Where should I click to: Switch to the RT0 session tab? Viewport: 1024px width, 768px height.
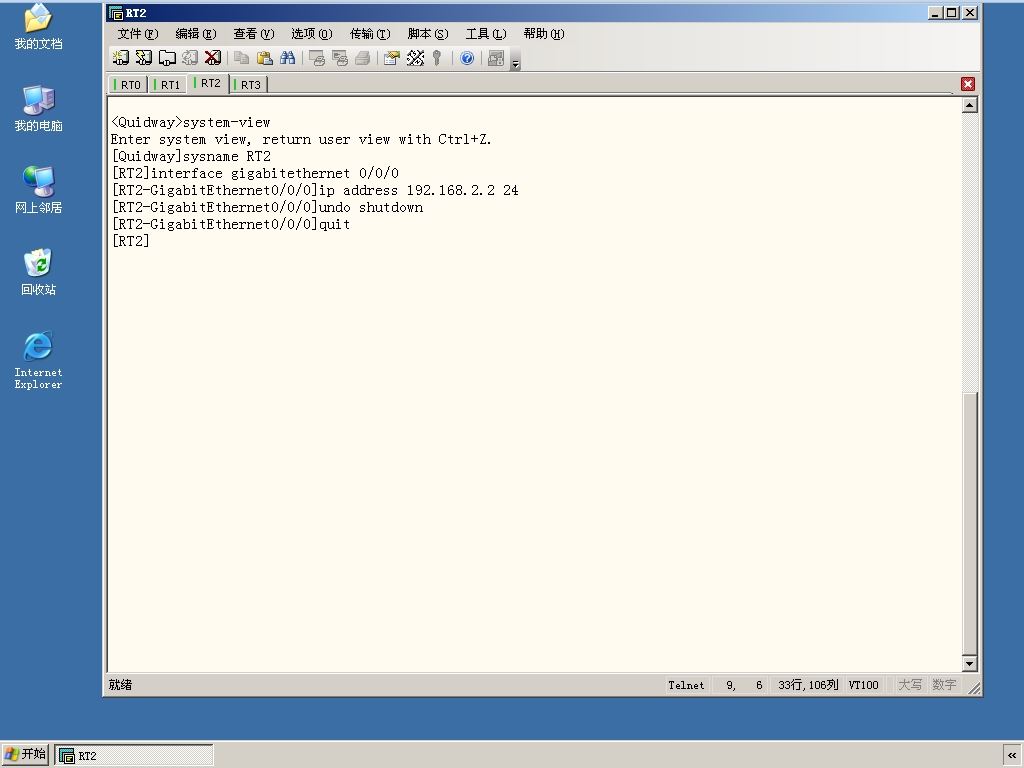[128, 84]
